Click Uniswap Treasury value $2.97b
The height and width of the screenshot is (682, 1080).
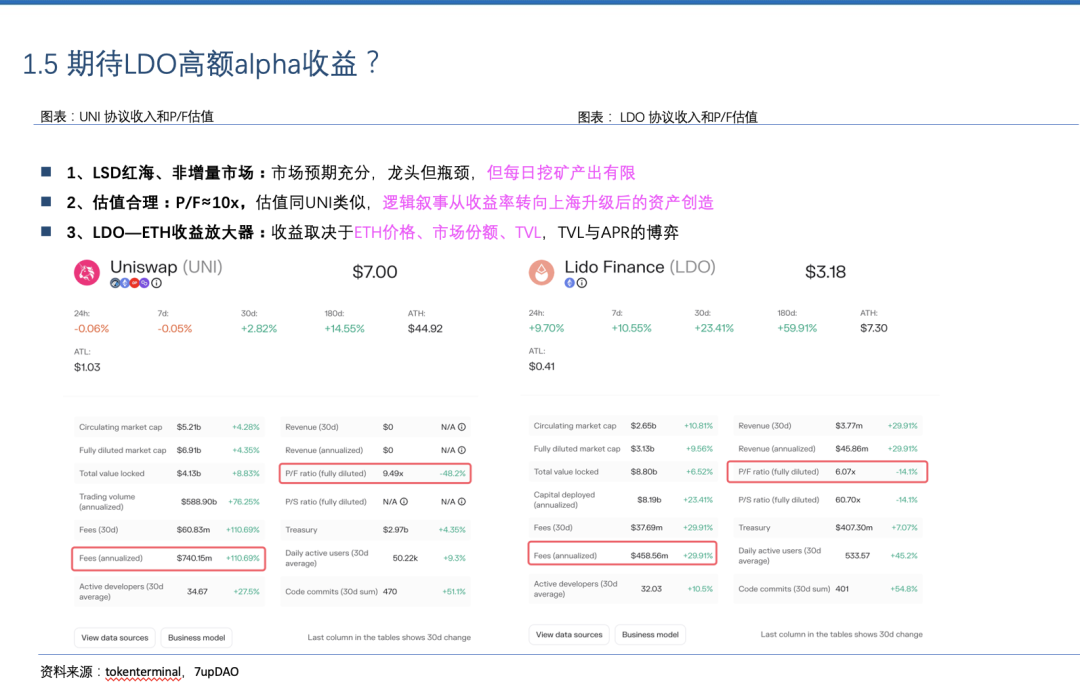(395, 530)
